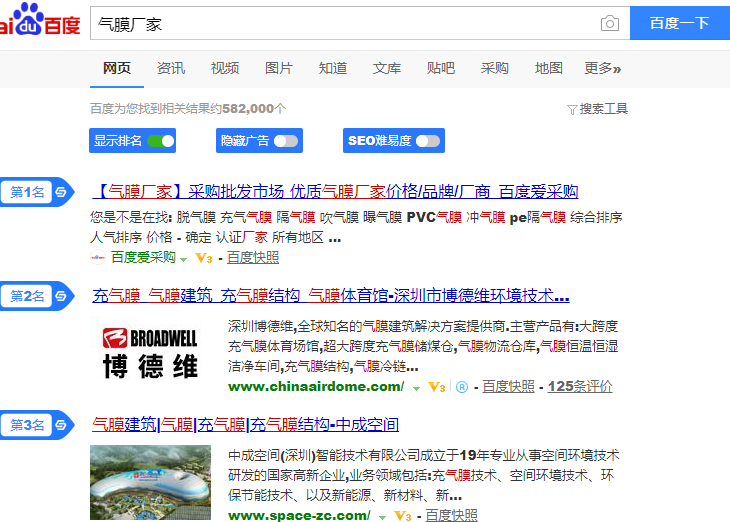
Task: Open 搜索工具 search tools
Action: coord(598,109)
